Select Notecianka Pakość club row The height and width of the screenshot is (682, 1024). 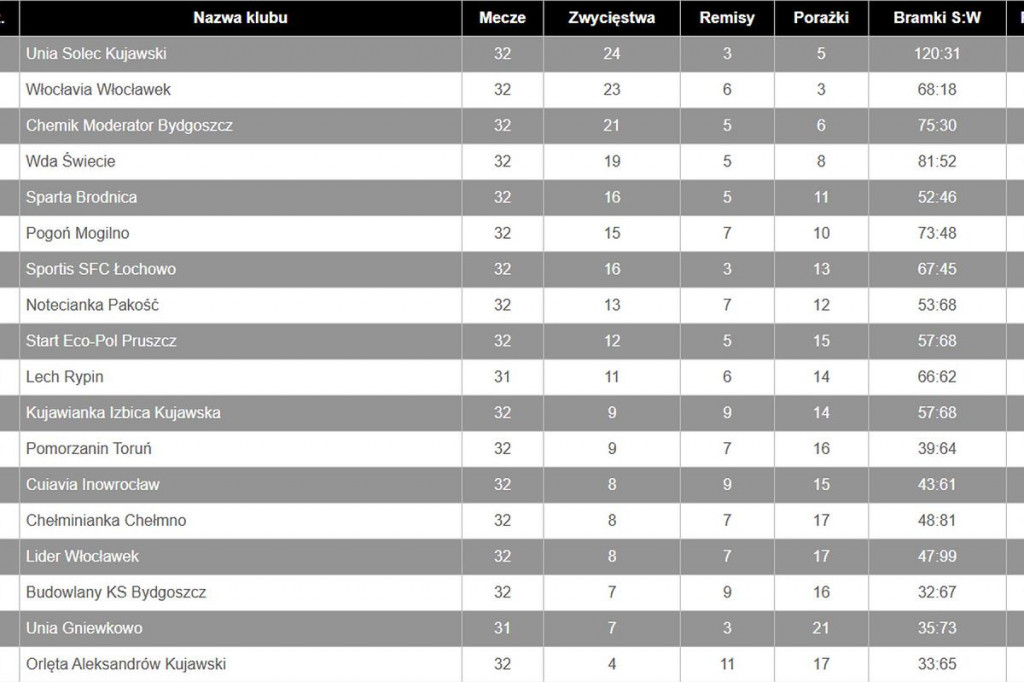point(512,305)
